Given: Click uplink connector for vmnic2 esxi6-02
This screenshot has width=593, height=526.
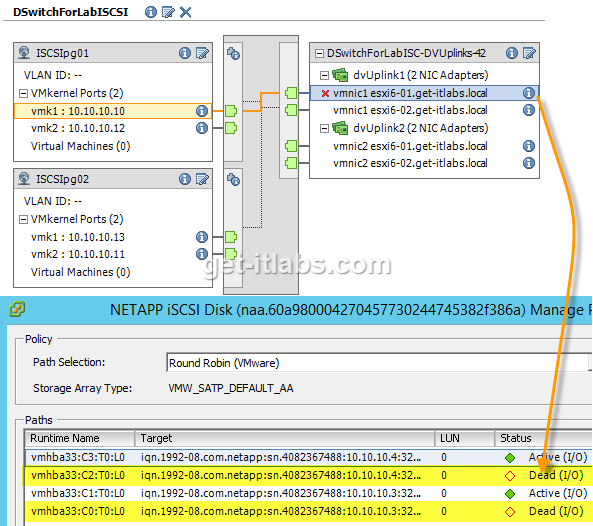Looking at the screenshot, I should tap(291, 163).
